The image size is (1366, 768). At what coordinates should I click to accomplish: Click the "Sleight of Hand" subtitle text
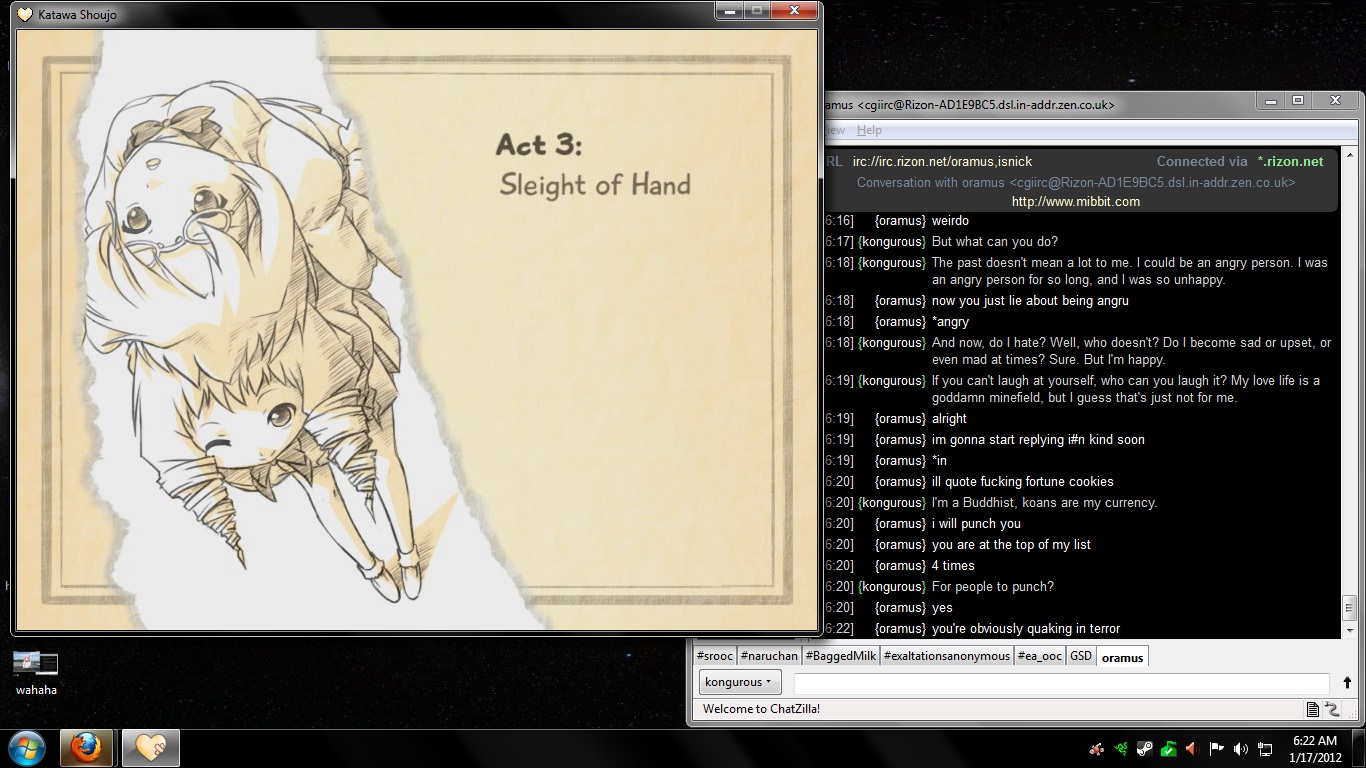(x=595, y=184)
